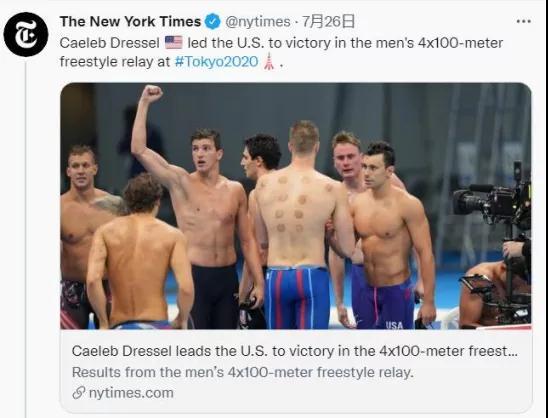
Task: Open the swimmers relay photo preview
Action: click(x=296, y=206)
